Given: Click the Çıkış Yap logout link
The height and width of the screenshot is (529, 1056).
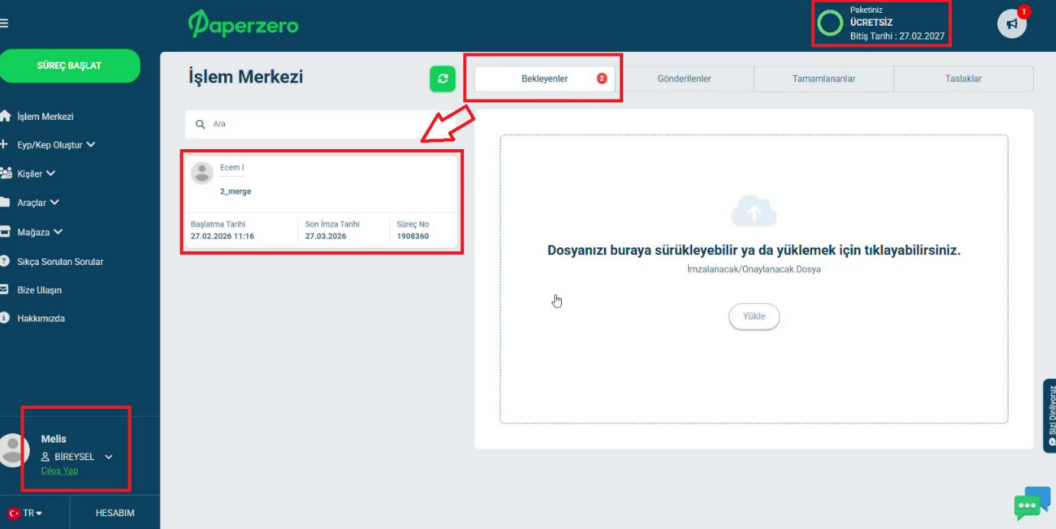Looking at the screenshot, I should point(59,470).
